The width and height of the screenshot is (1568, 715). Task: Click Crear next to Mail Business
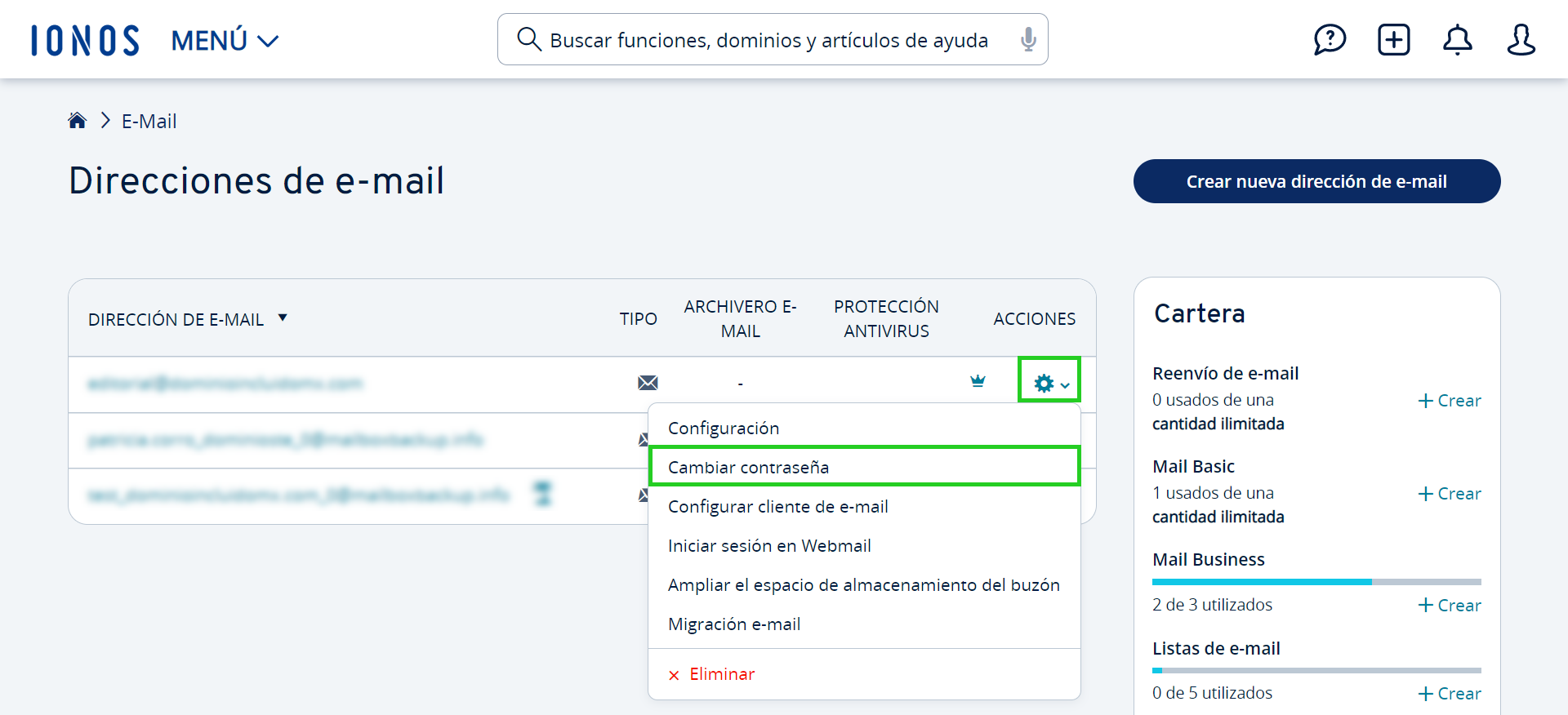[1450, 606]
